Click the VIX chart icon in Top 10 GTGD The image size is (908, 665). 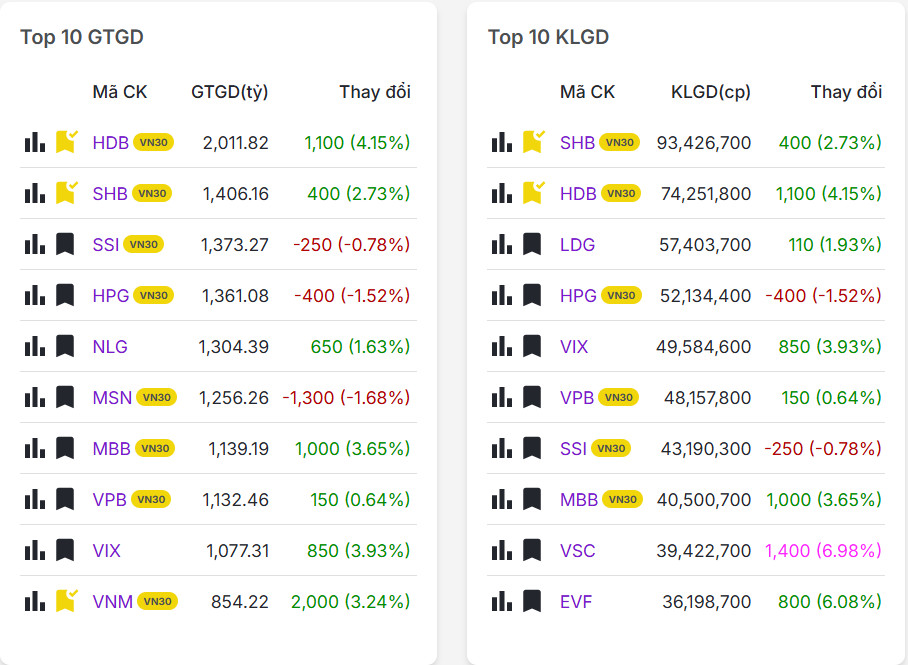click(x=35, y=550)
